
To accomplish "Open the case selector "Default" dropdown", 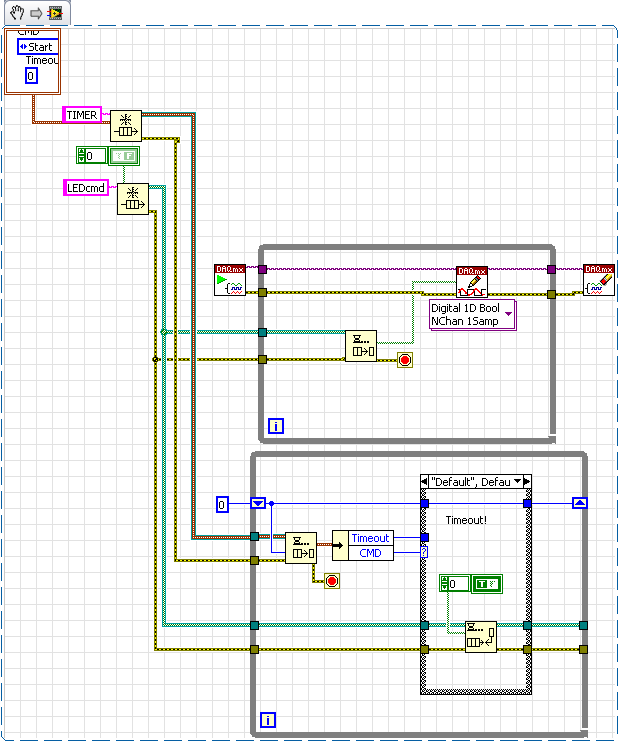I will tap(517, 482).
